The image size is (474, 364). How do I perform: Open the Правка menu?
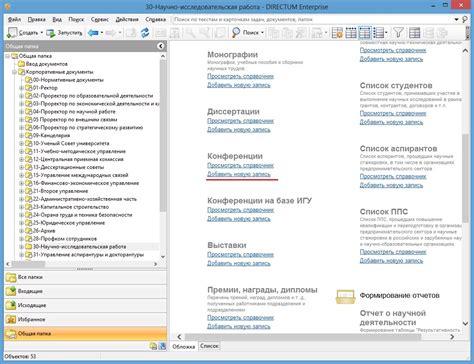[x=36, y=20]
